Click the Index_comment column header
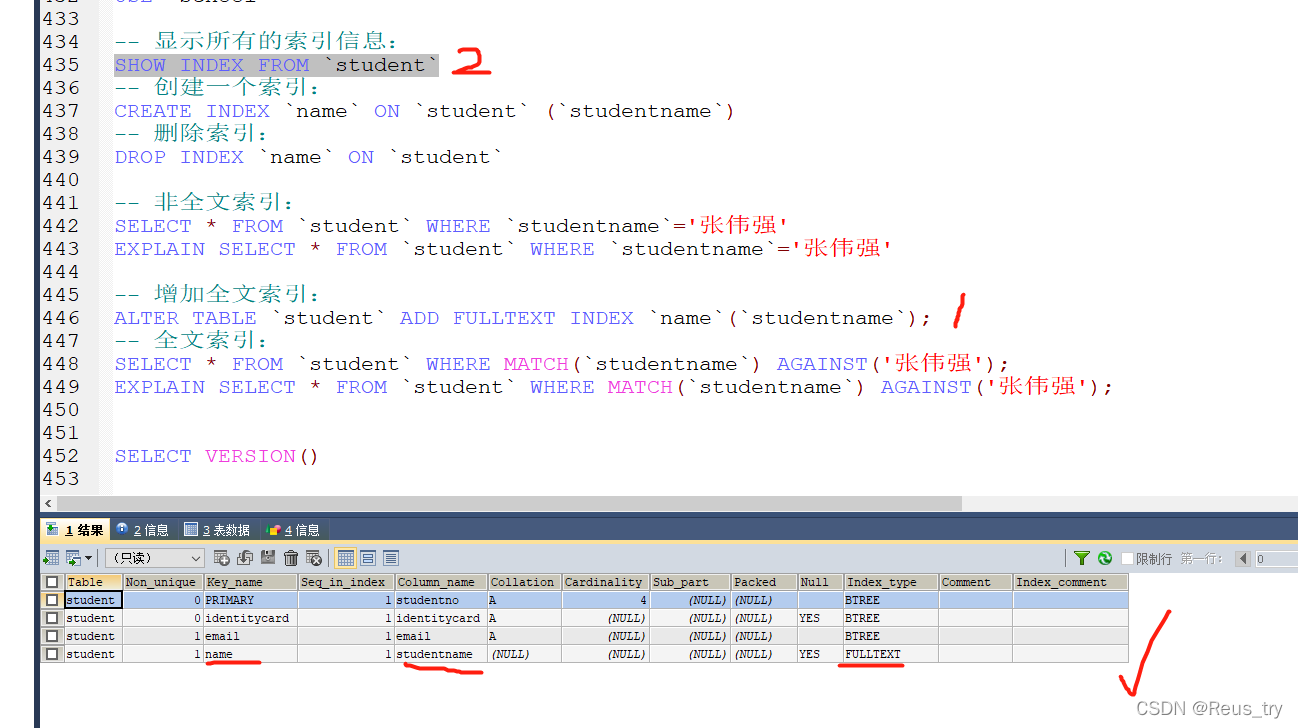 (x=1070, y=582)
